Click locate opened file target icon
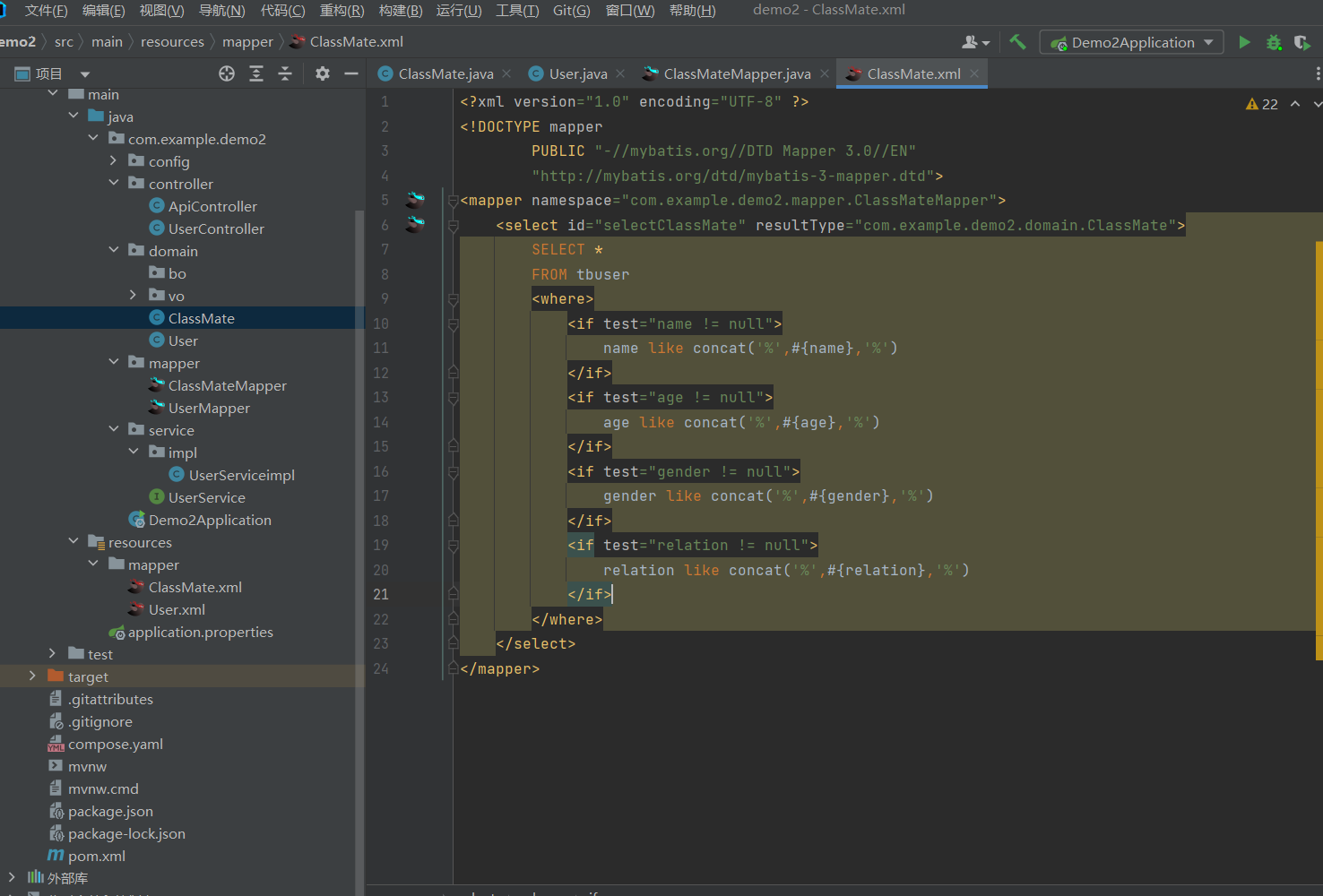1323x896 pixels. click(227, 73)
